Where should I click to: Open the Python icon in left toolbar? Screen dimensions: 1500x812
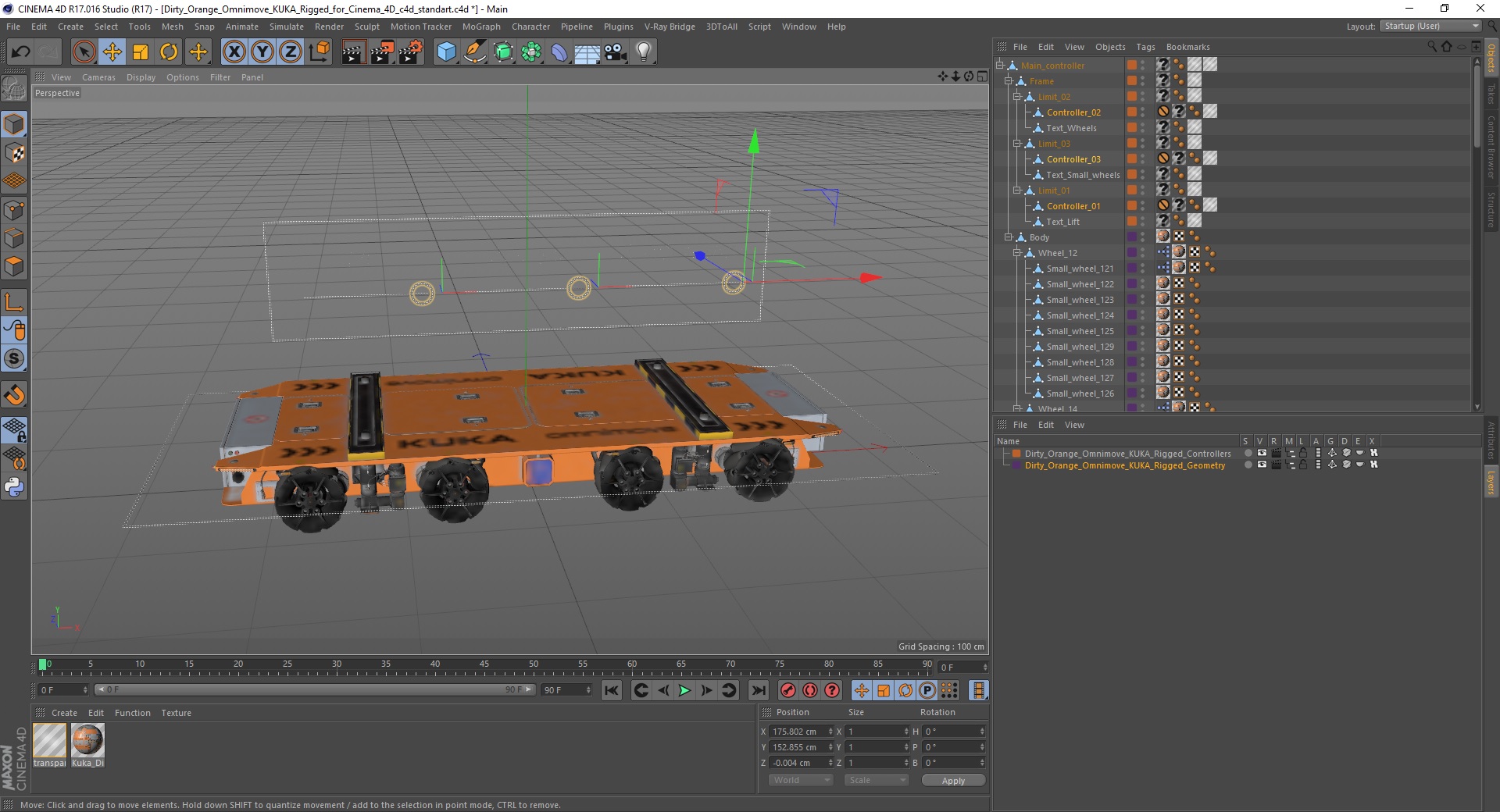[x=14, y=487]
